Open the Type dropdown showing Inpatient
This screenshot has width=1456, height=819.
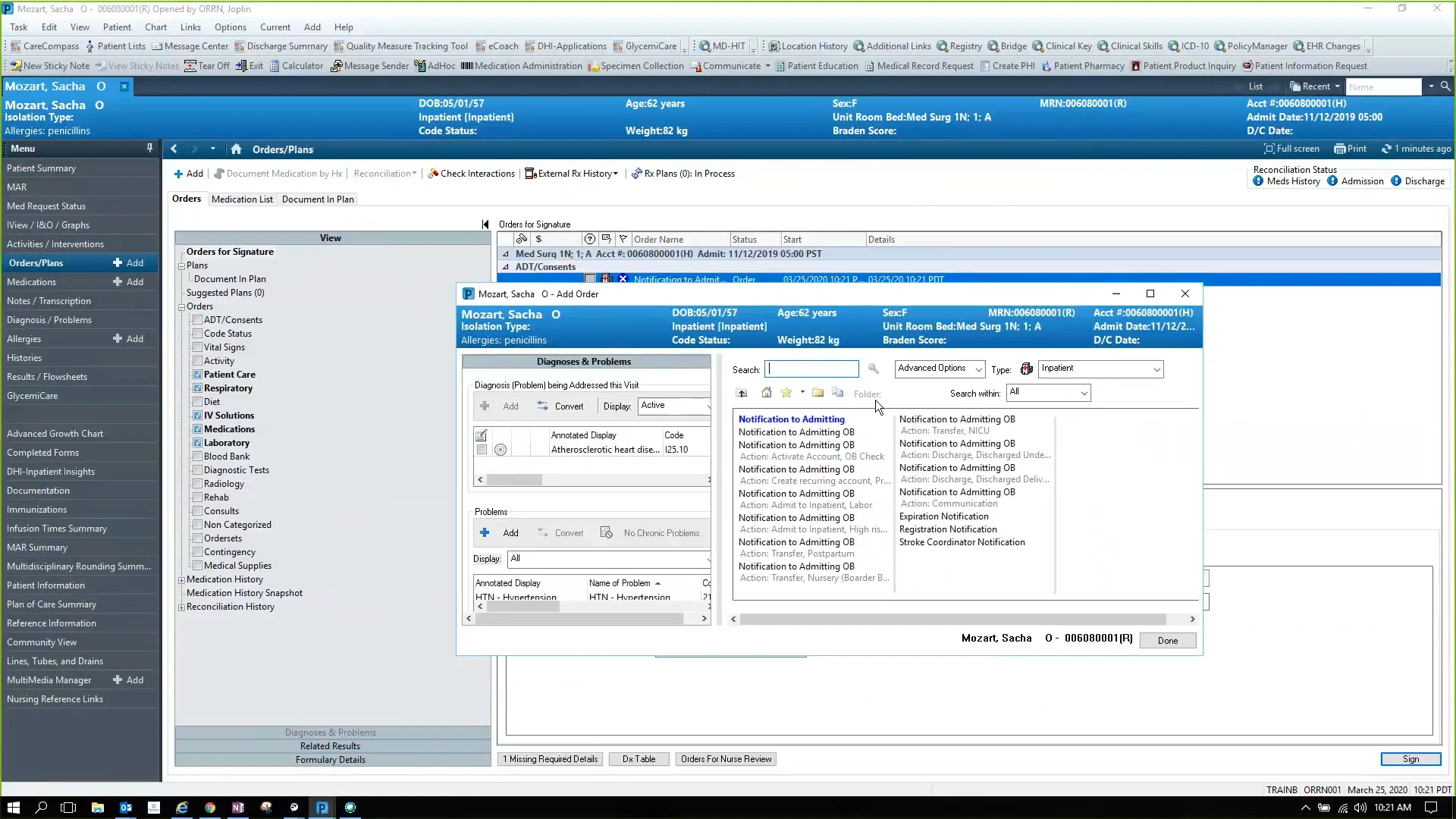click(1156, 369)
